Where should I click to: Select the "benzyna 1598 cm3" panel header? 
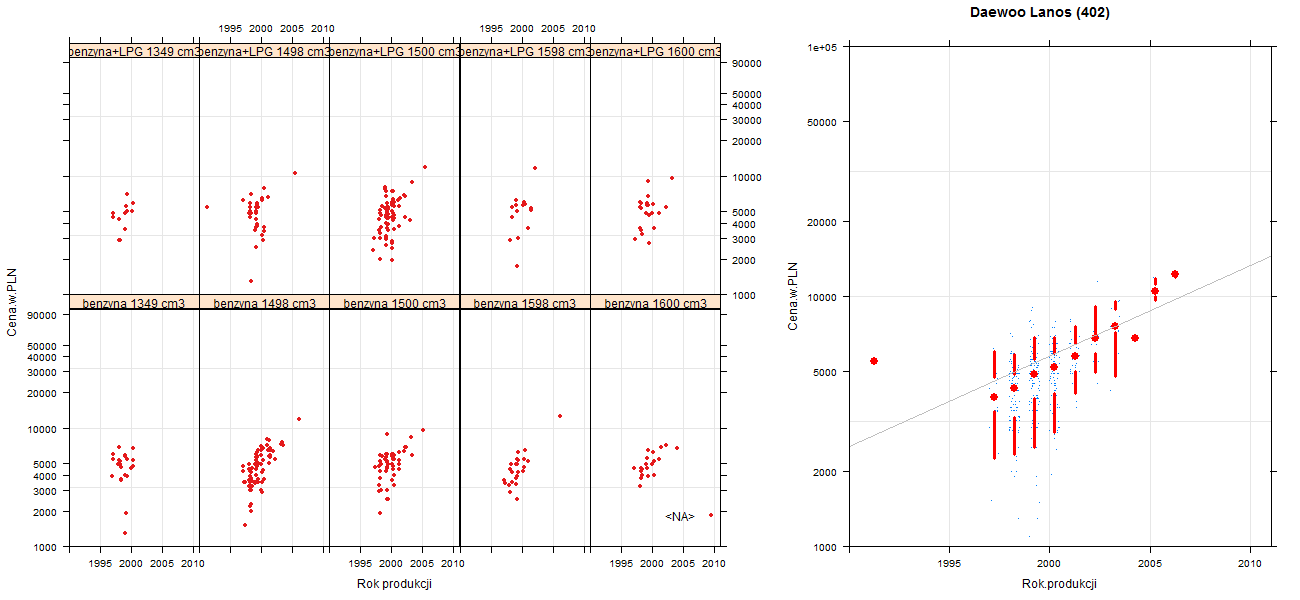coord(525,303)
